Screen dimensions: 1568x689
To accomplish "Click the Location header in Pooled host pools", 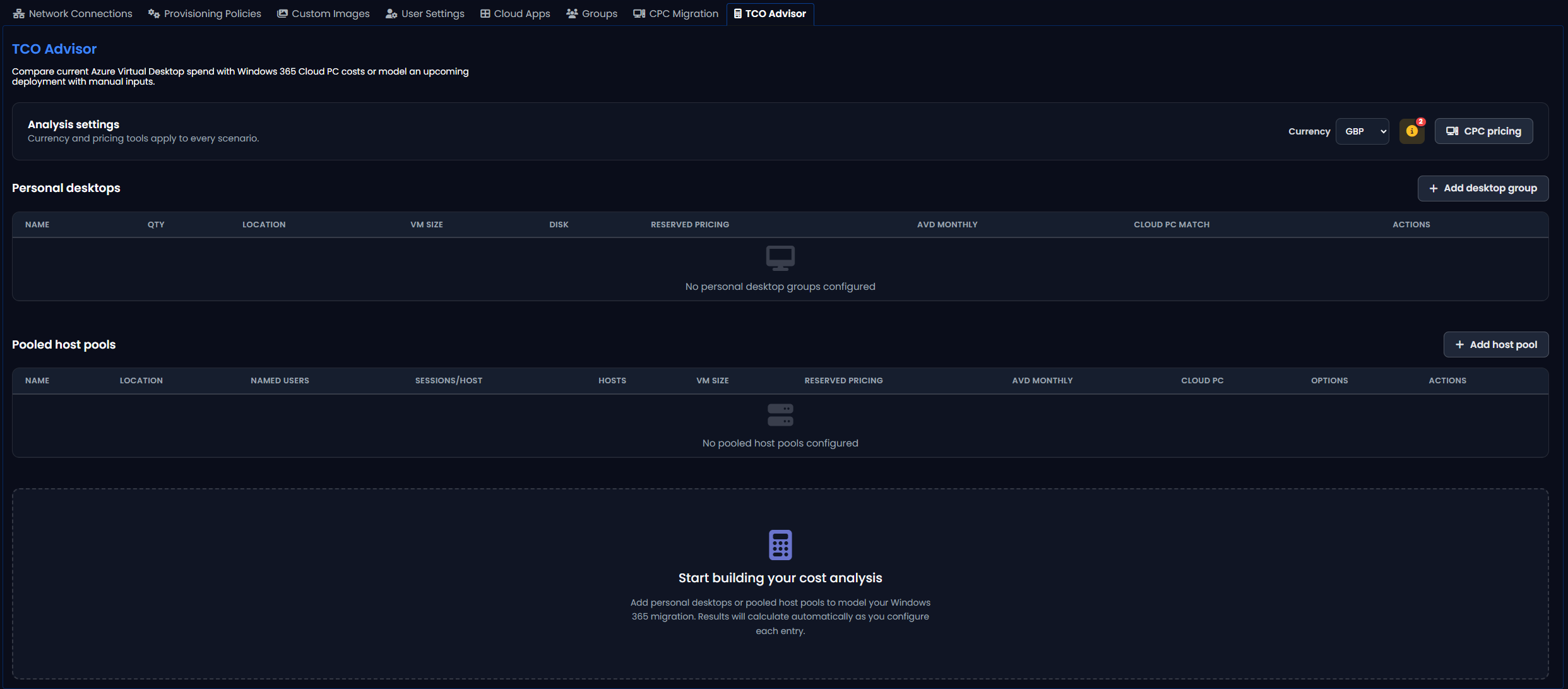I will 141,381.
